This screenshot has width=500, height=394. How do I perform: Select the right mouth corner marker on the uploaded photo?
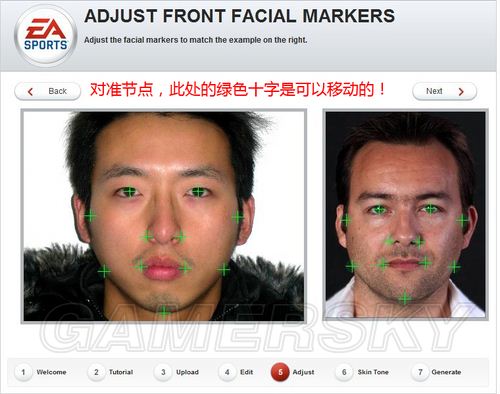click(x=185, y=268)
